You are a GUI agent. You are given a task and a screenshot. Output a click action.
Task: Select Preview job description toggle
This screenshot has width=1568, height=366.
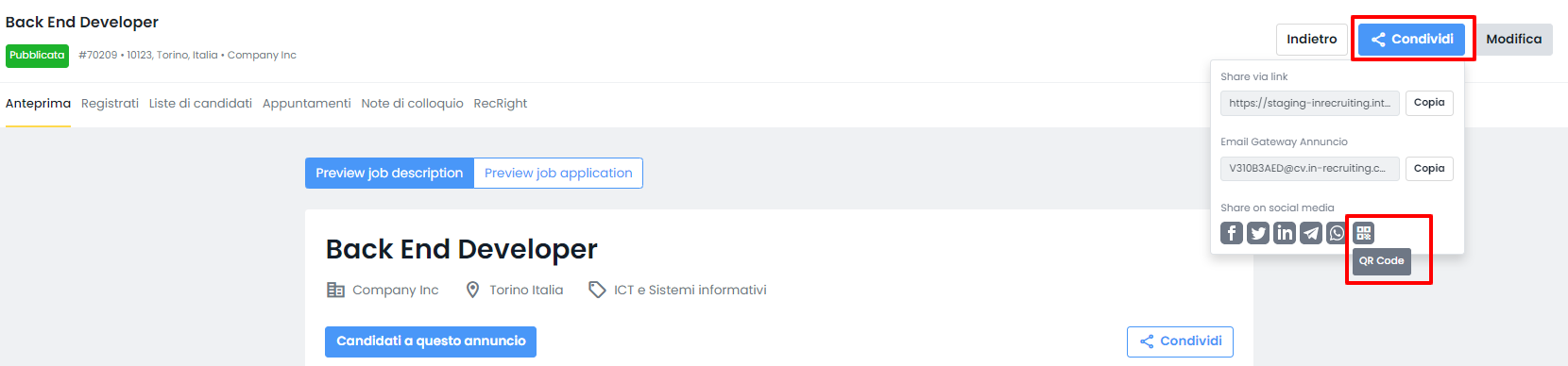(389, 174)
